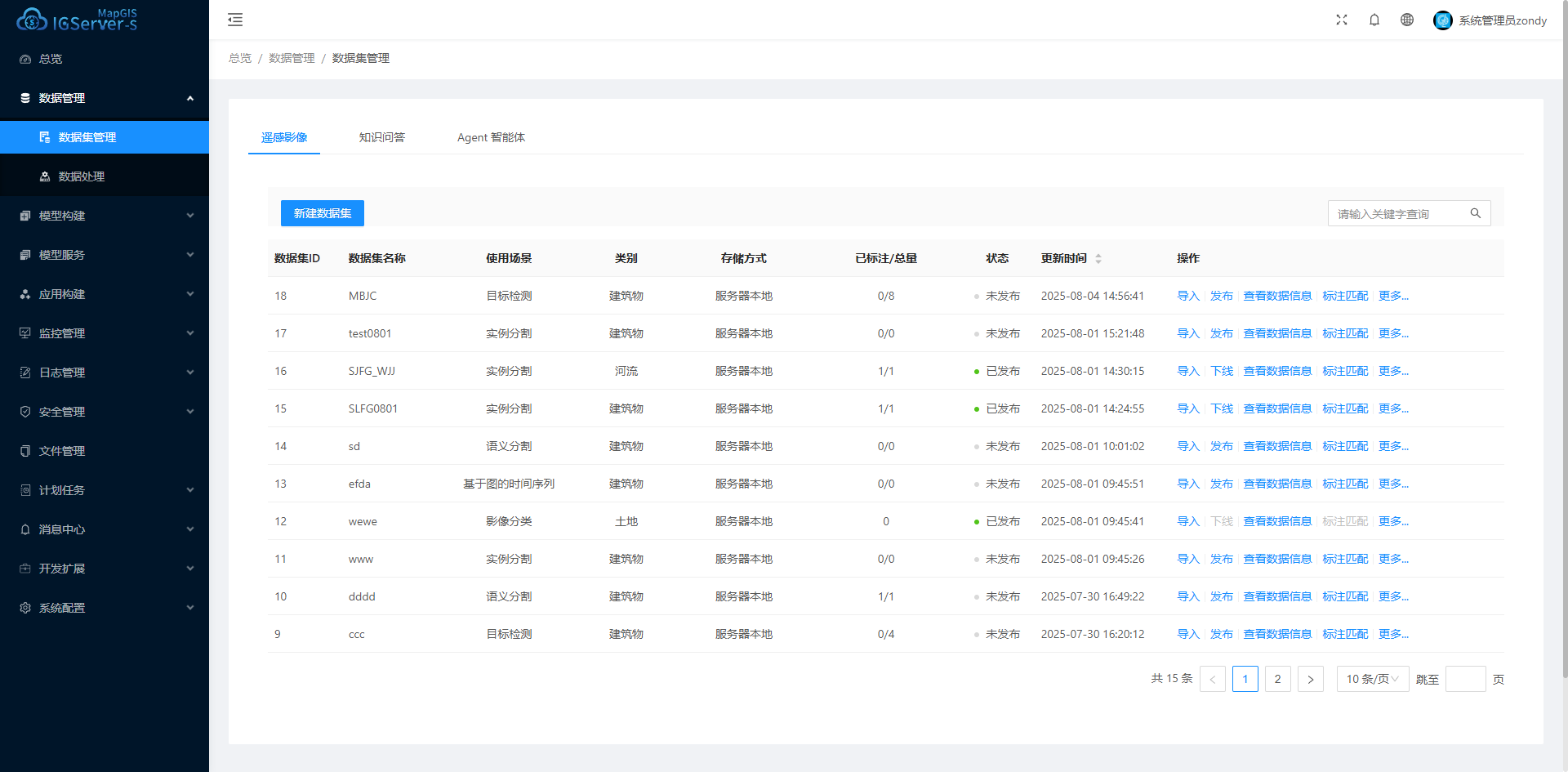Switch to the 知识问答 tab
This screenshot has height=772, width=1568.
coord(382,137)
